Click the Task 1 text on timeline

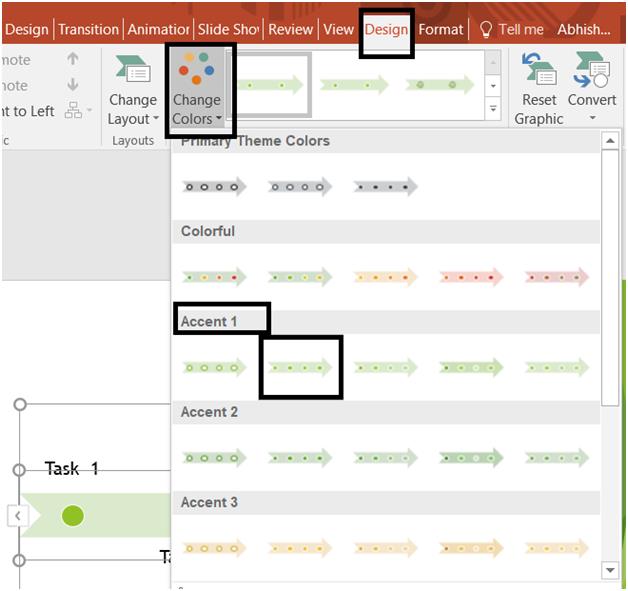72,468
